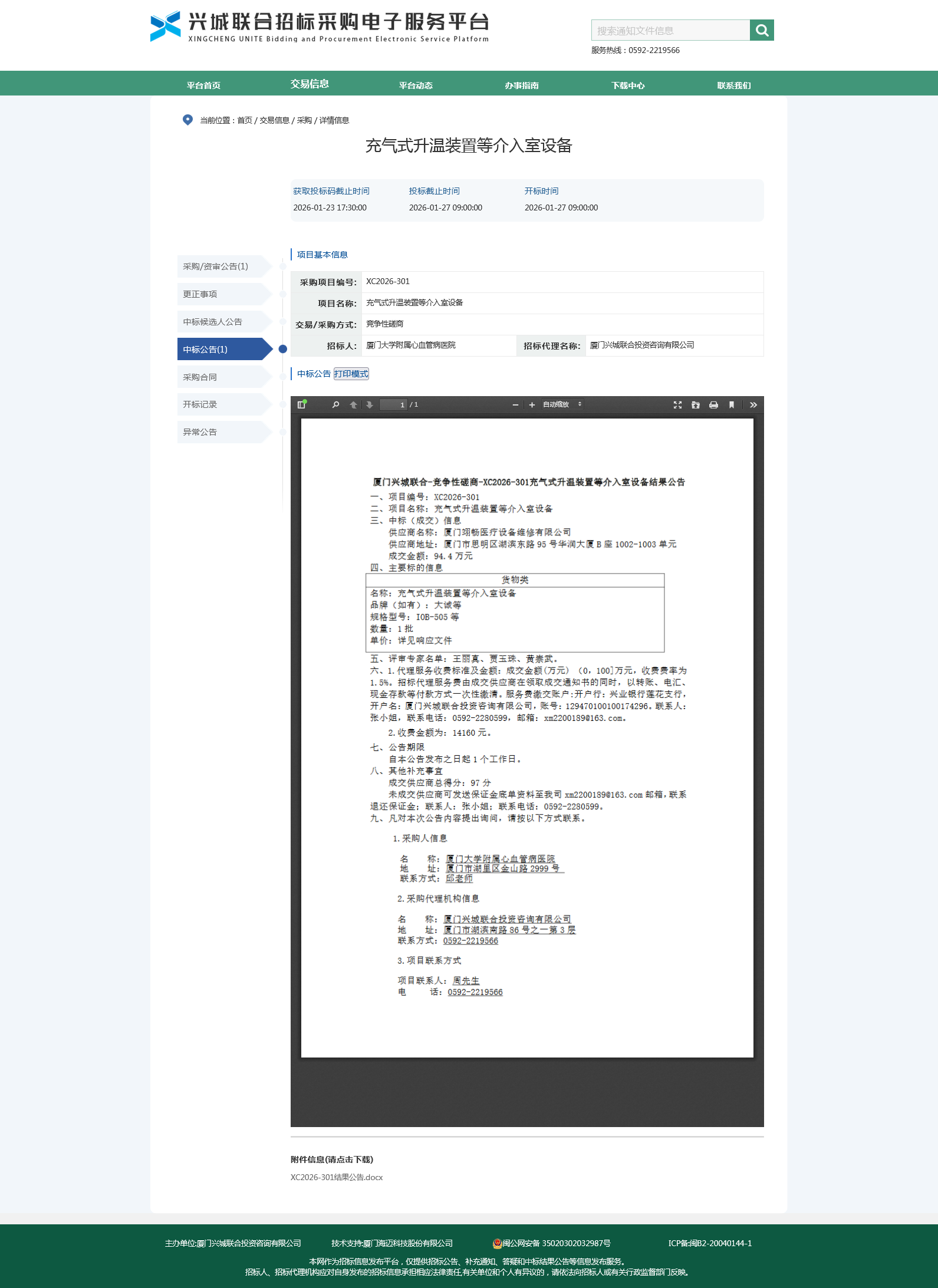Click the search notice input field

coord(670,30)
